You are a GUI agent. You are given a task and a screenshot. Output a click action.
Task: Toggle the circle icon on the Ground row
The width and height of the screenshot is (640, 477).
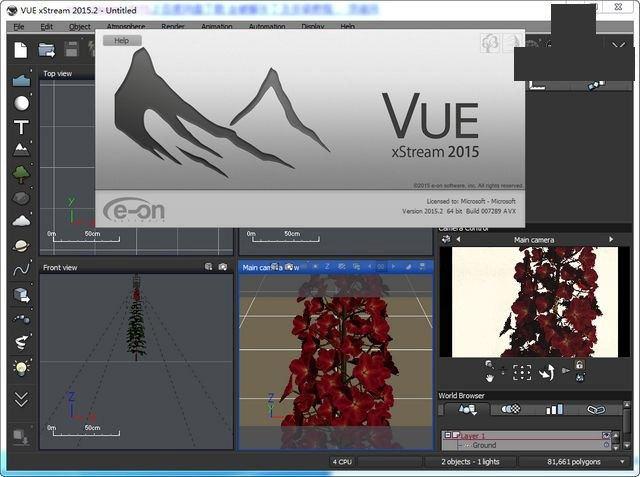[606, 445]
